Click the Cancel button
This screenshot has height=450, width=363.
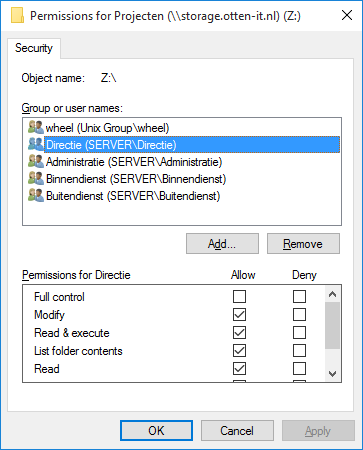click(237, 430)
